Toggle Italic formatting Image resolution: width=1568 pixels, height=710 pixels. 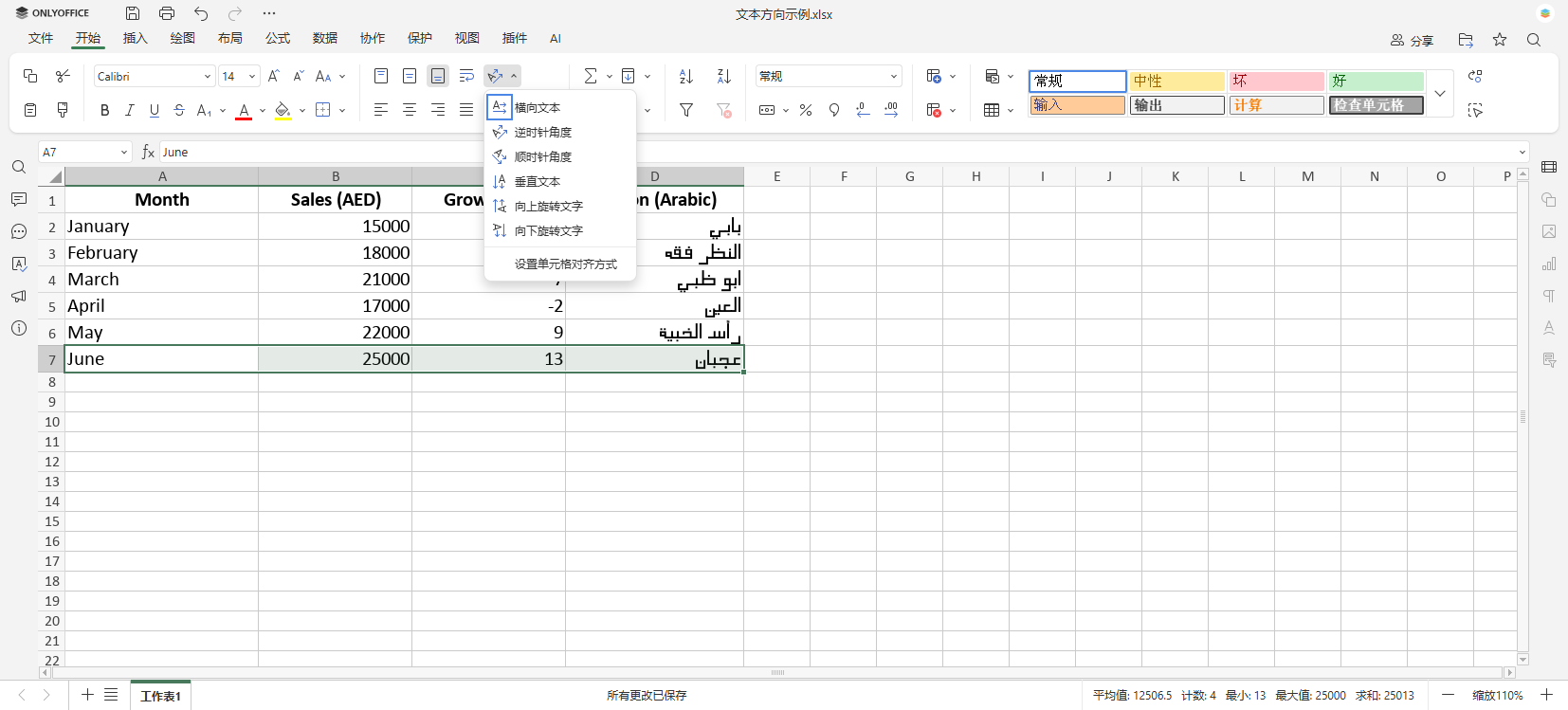click(130, 110)
